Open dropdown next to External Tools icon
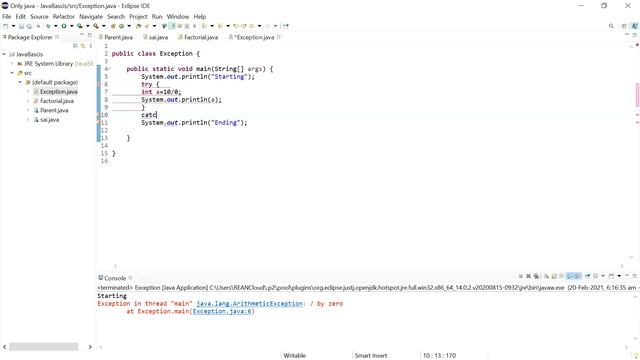This screenshot has height=360, width=640. [104, 26]
